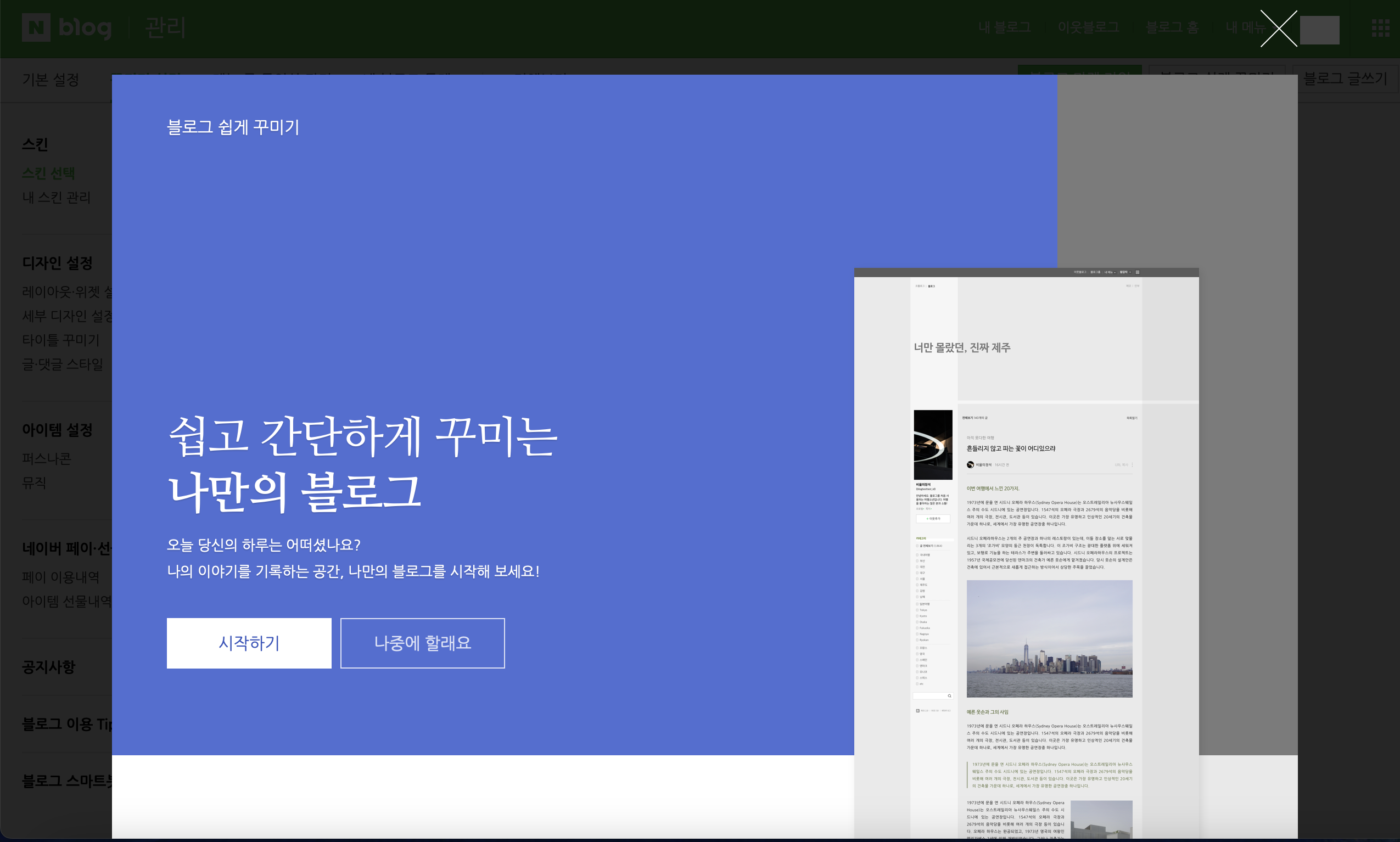Click the blog logo text

pyautogui.click(x=85, y=27)
